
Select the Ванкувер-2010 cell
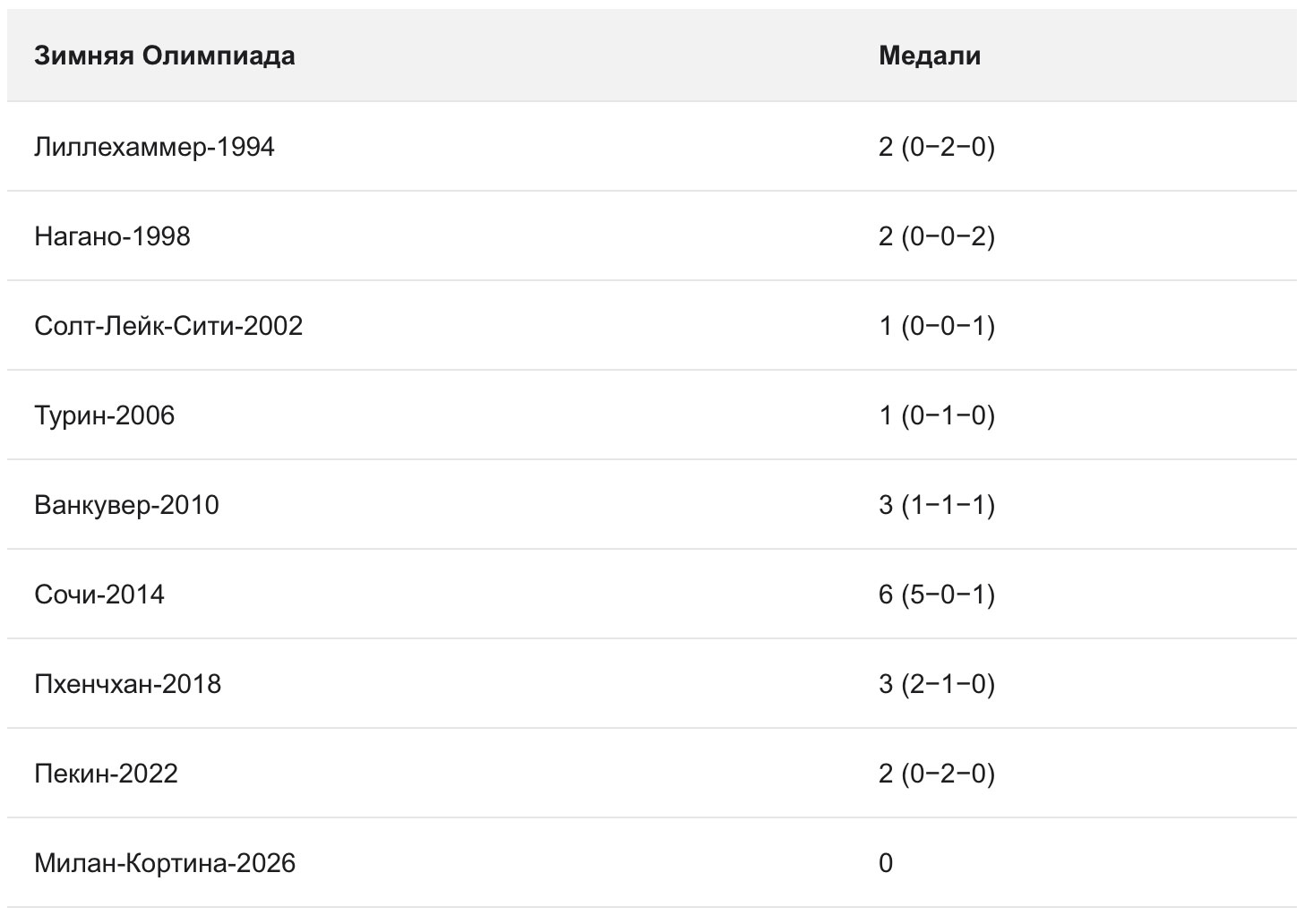[x=126, y=504]
